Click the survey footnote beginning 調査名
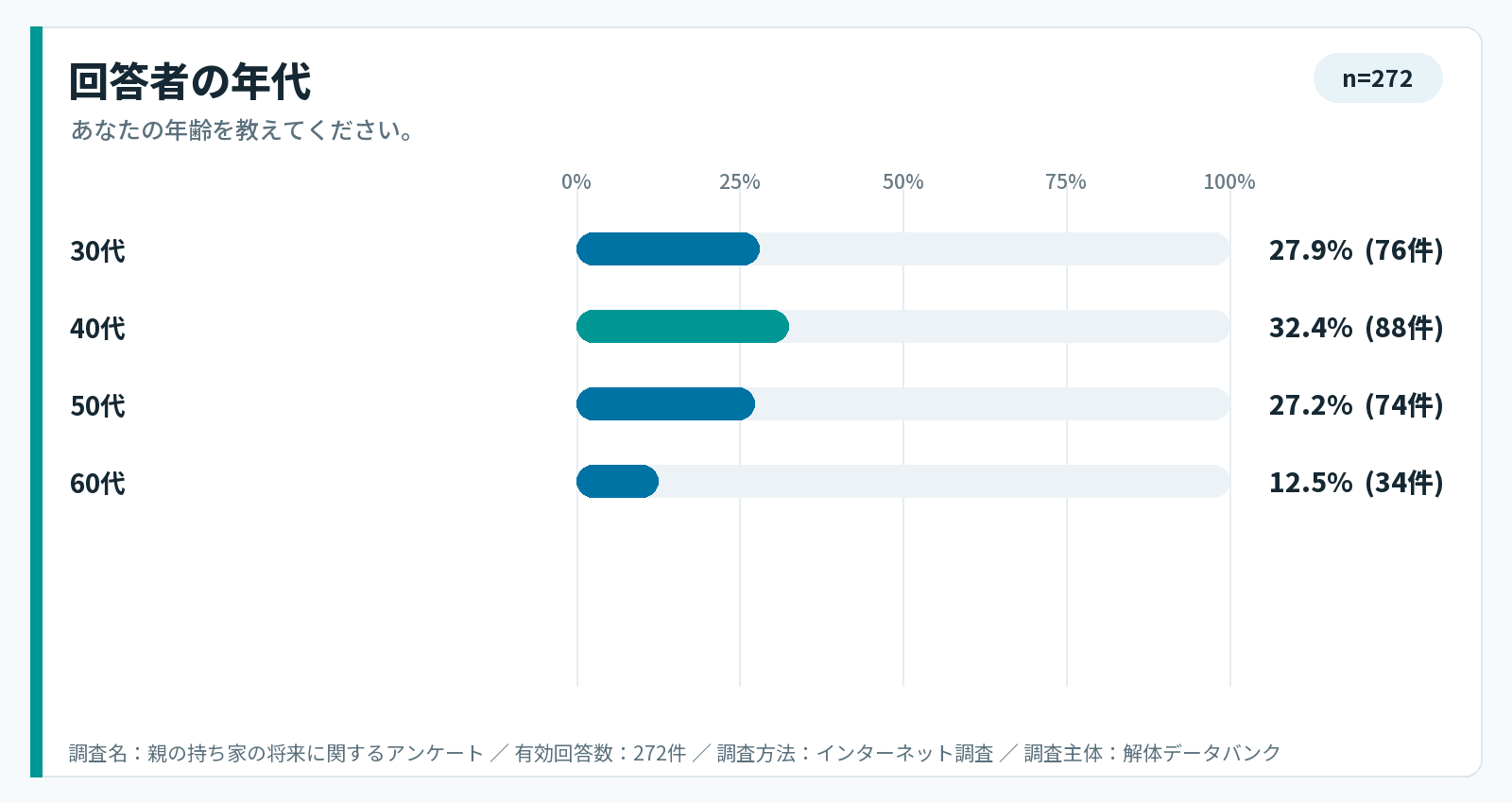This screenshot has width=1512, height=803. [675, 753]
